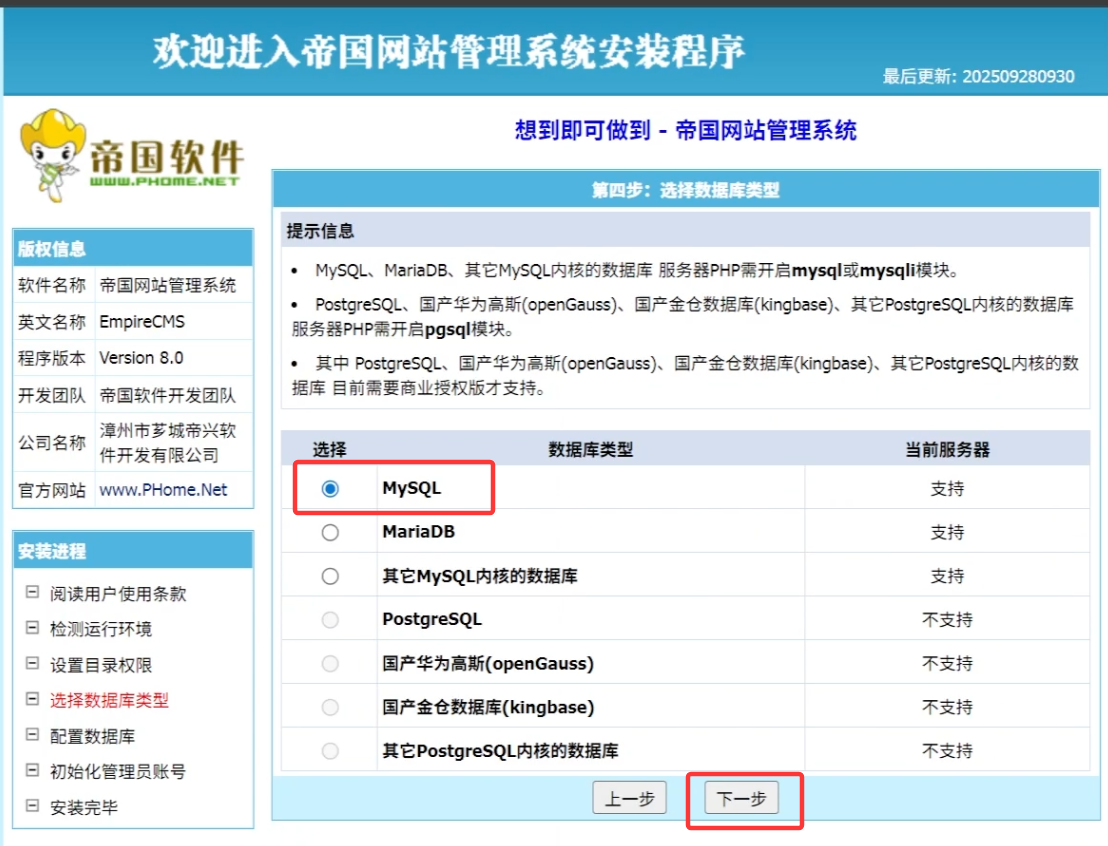Click the 第四步：选择数据库类型 title bar
This screenshot has width=1108, height=846.
point(685,190)
